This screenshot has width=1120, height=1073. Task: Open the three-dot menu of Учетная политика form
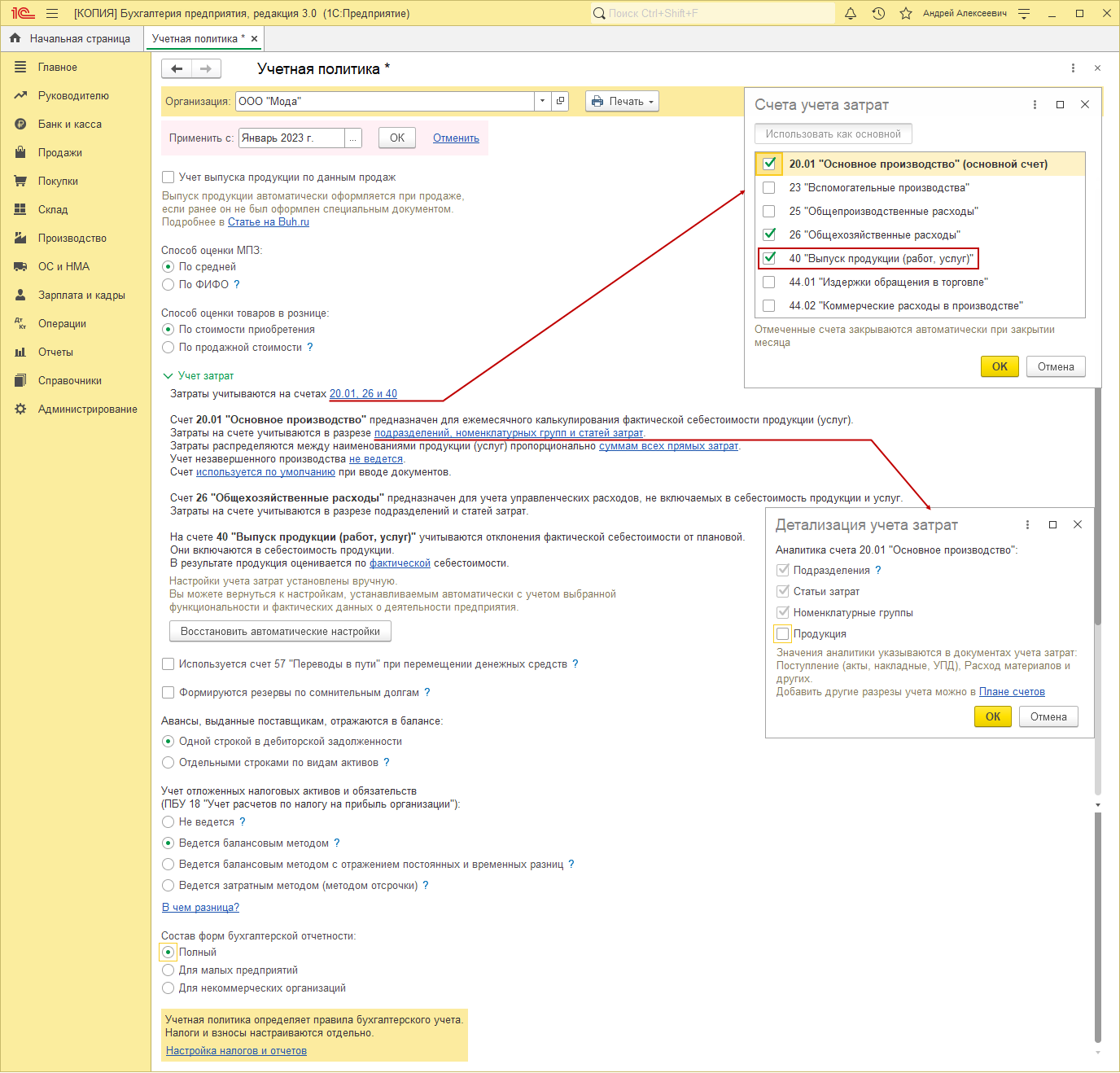1073,68
